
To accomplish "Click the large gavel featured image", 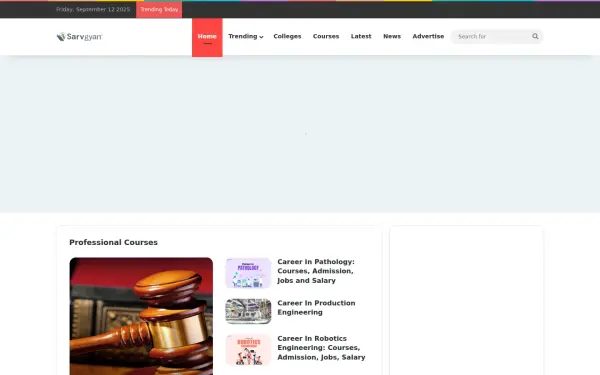I will click(x=141, y=316).
